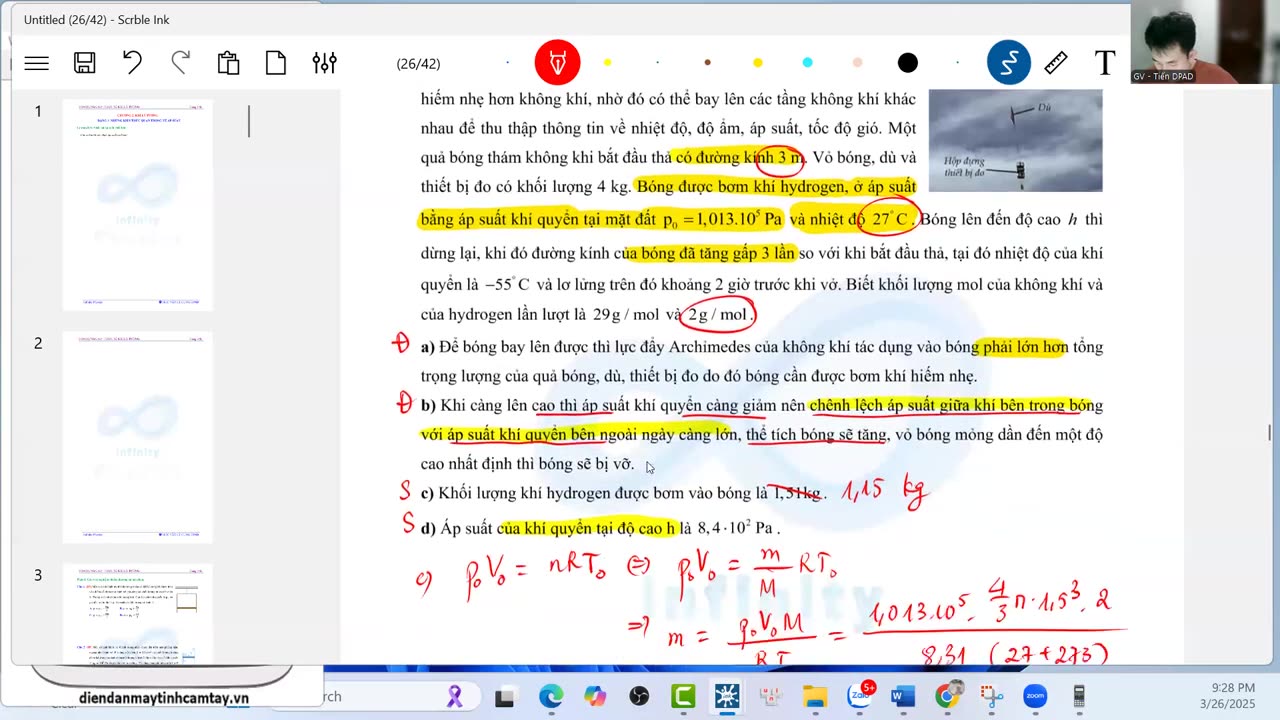The width and height of the screenshot is (1280, 720).
Task: Click the (26/42) page counter
Action: 418,64
